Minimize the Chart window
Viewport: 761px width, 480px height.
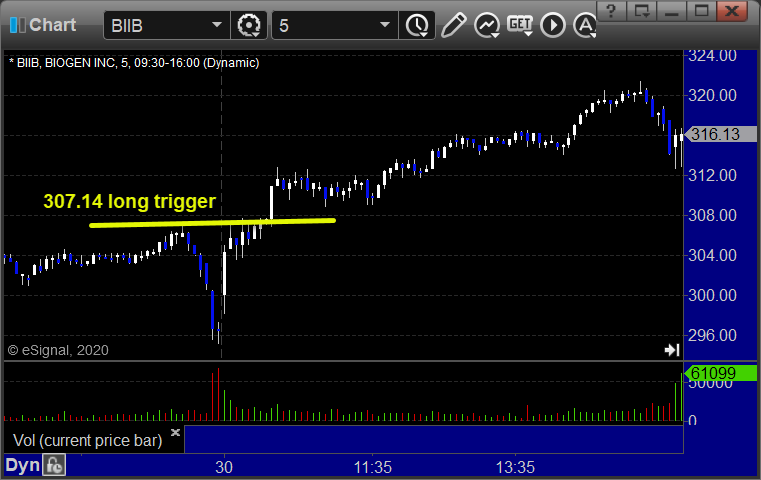(672, 11)
